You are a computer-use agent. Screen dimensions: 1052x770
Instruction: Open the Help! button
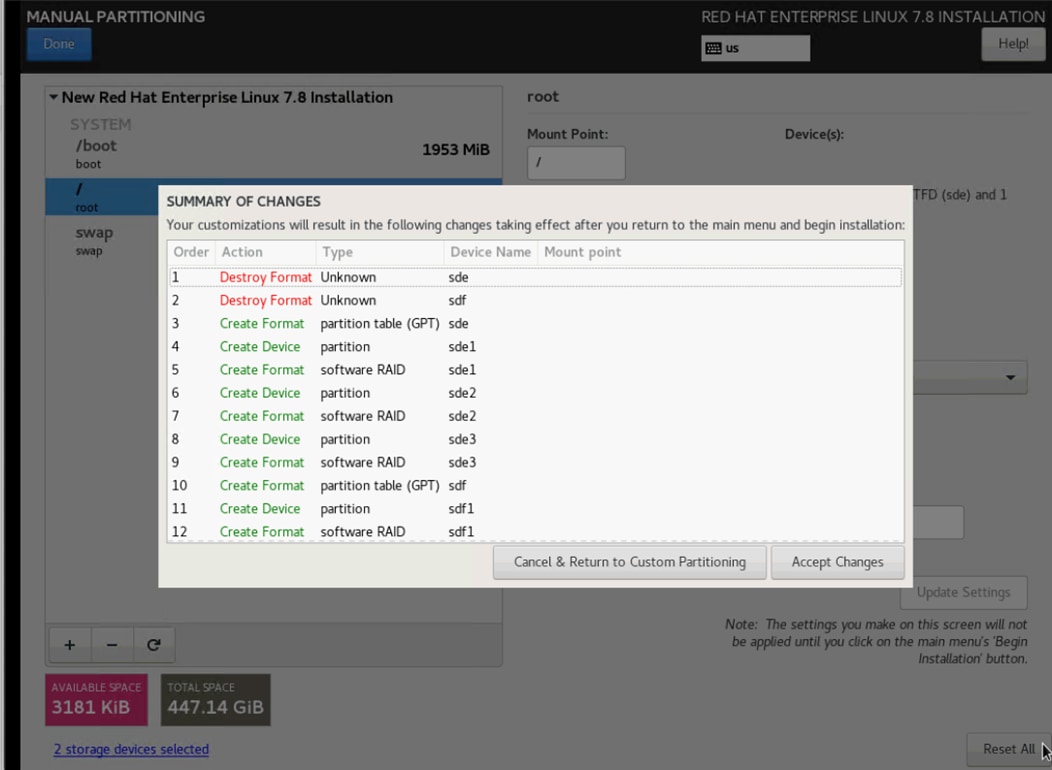(x=1012, y=44)
